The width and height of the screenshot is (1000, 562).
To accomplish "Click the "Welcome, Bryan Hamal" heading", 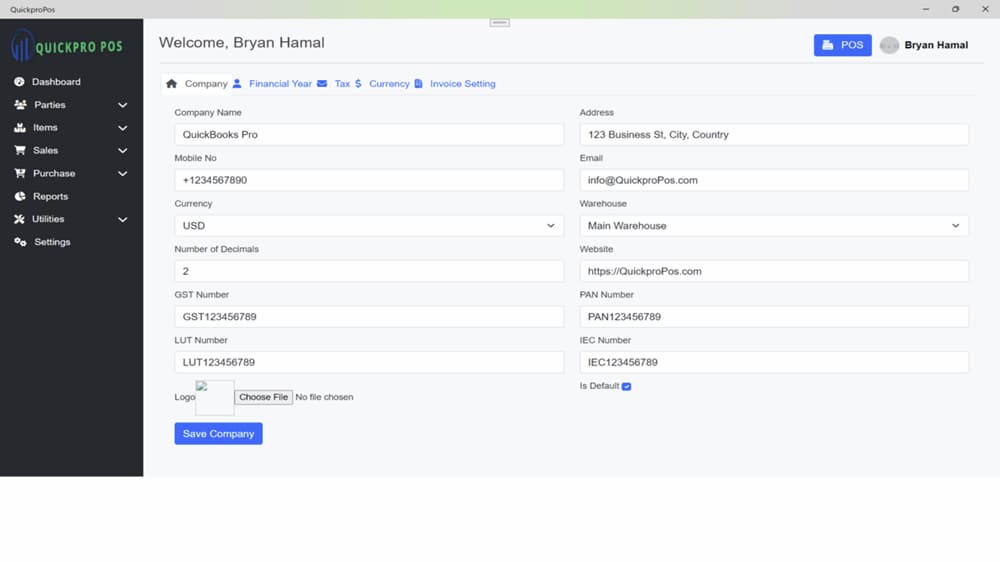I will [x=242, y=43].
